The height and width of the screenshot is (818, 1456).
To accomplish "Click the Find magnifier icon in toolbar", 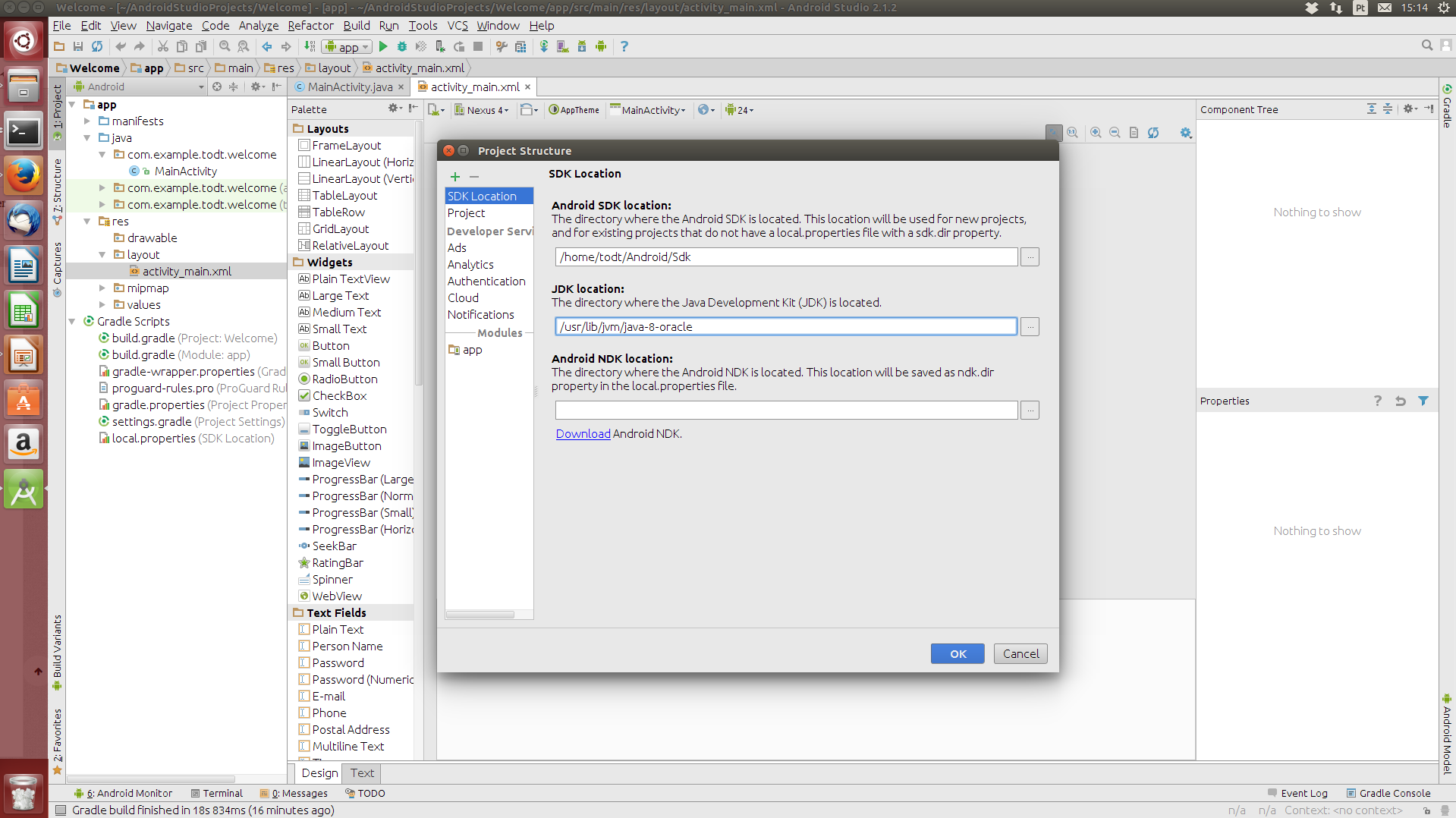I will [x=225, y=46].
